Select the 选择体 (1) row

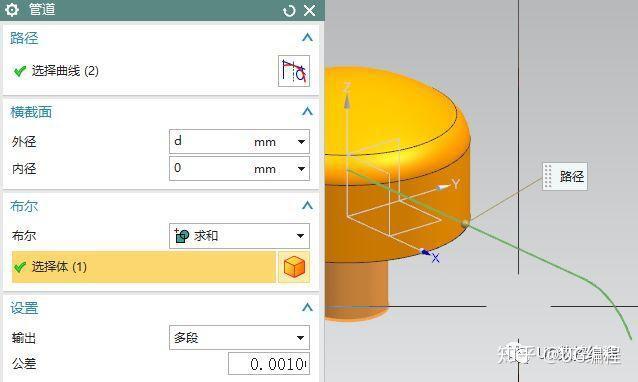(x=143, y=267)
